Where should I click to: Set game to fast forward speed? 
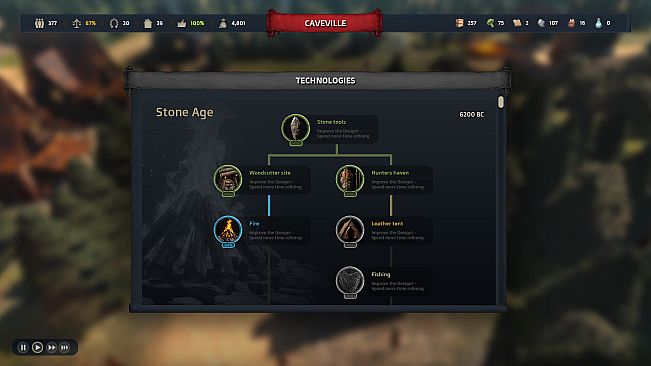51,347
